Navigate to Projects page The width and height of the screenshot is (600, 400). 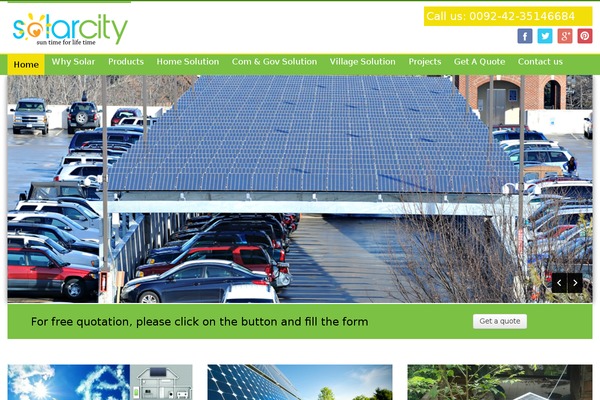coord(425,62)
